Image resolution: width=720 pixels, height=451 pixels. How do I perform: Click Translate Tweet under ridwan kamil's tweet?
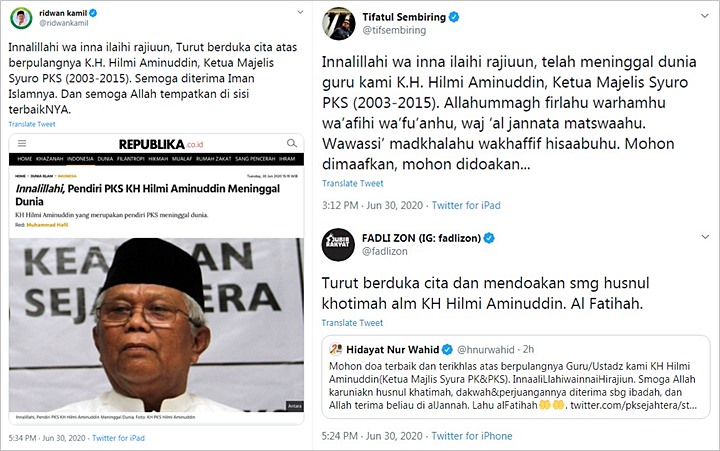pyautogui.click(x=32, y=124)
